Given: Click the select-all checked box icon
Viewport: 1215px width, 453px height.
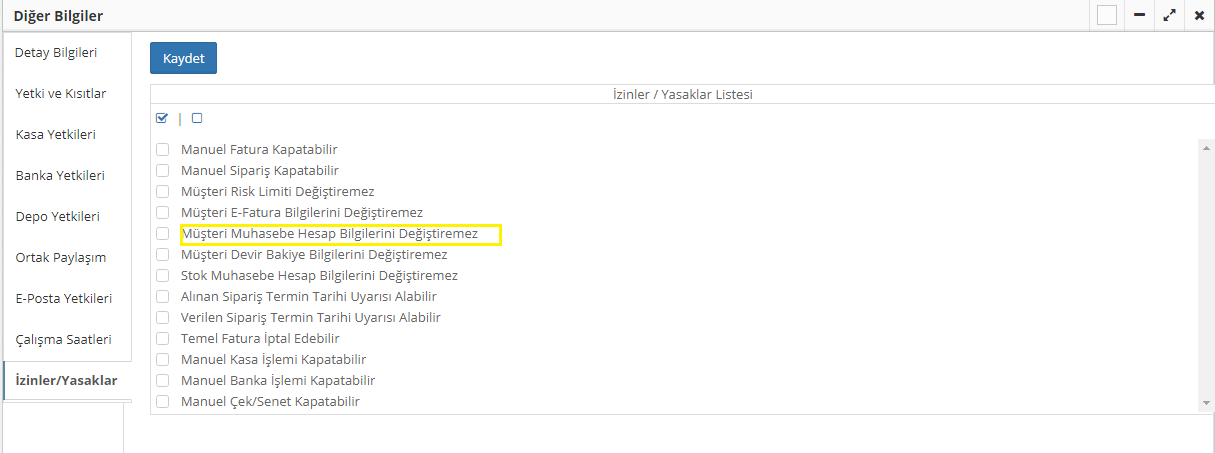Looking at the screenshot, I should pyautogui.click(x=162, y=118).
